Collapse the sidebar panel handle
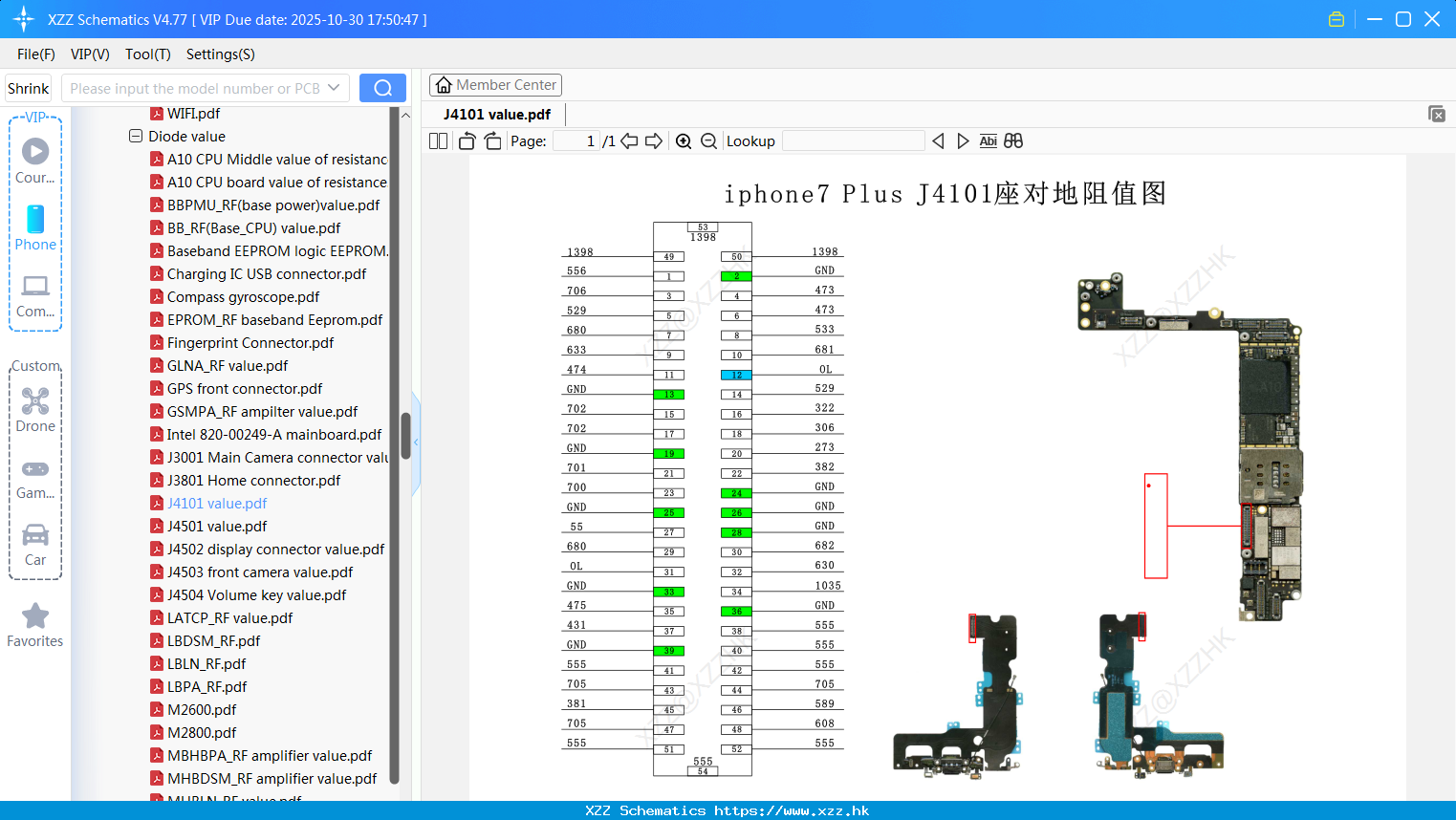1456x820 pixels. click(416, 442)
